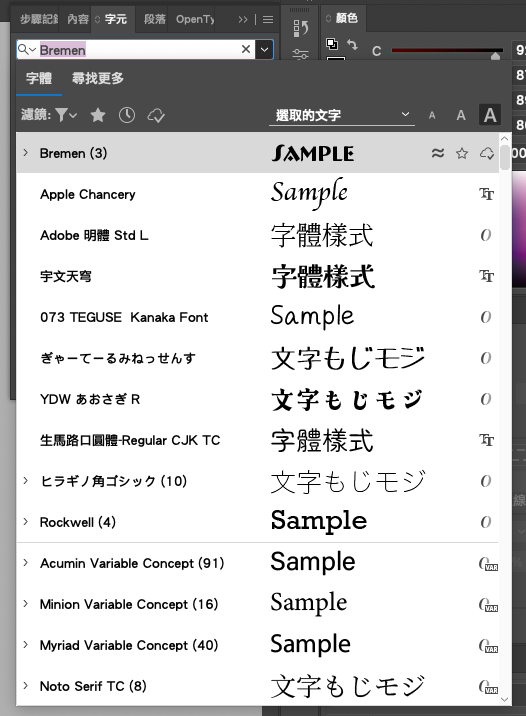This screenshot has width=526, height=716.
Task: Choose the small sample size A
Action: point(432,116)
